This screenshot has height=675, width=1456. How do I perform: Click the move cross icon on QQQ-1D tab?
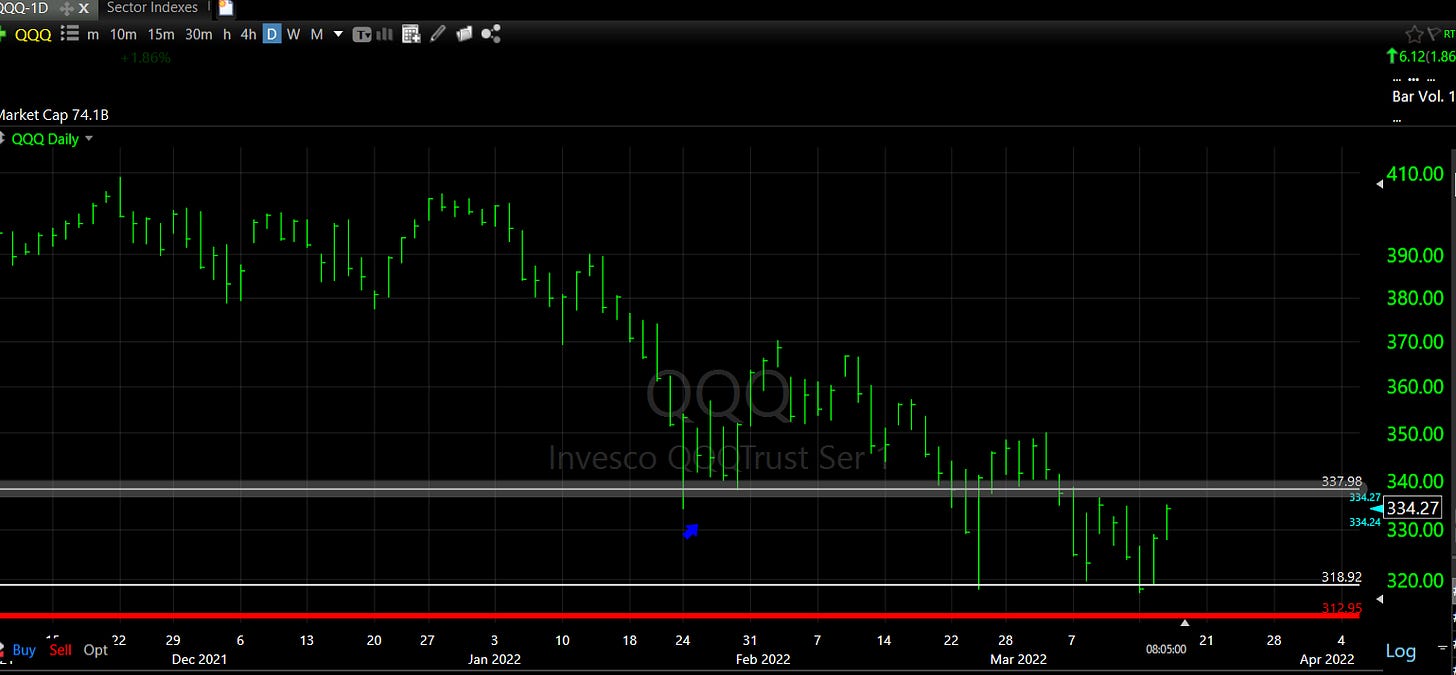click(x=67, y=8)
